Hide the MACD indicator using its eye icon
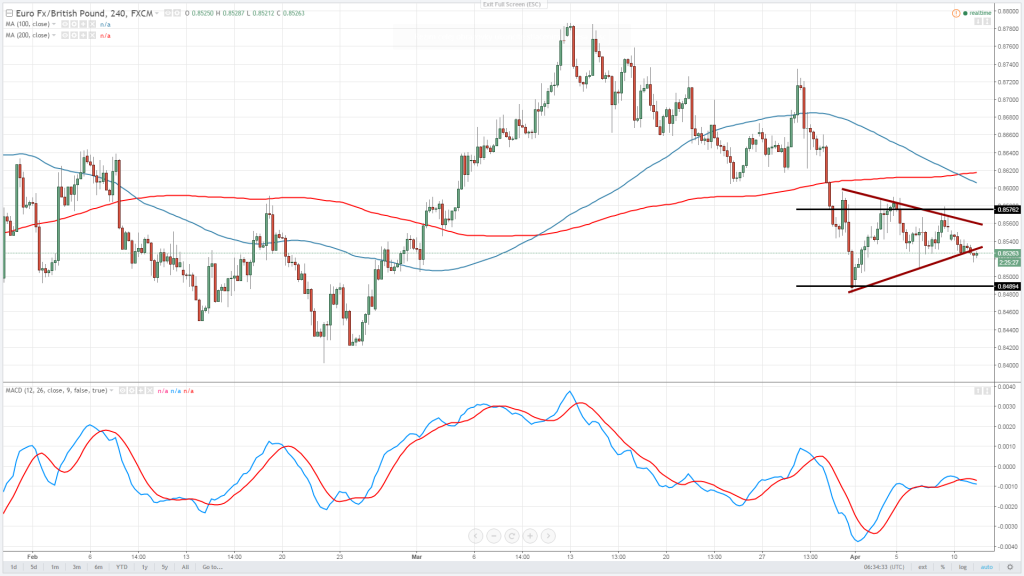Screen dimensions: 1024x576 tap(122, 391)
